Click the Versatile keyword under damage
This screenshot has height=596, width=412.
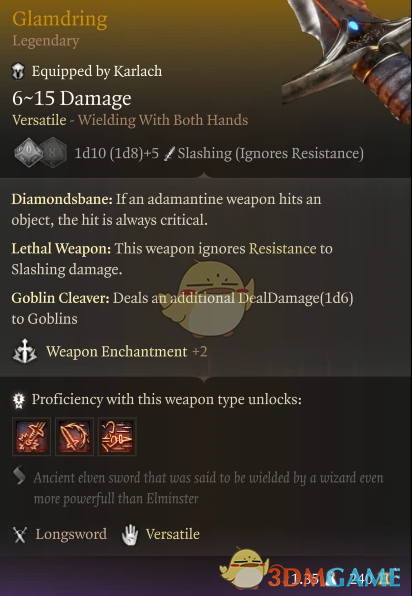39,120
